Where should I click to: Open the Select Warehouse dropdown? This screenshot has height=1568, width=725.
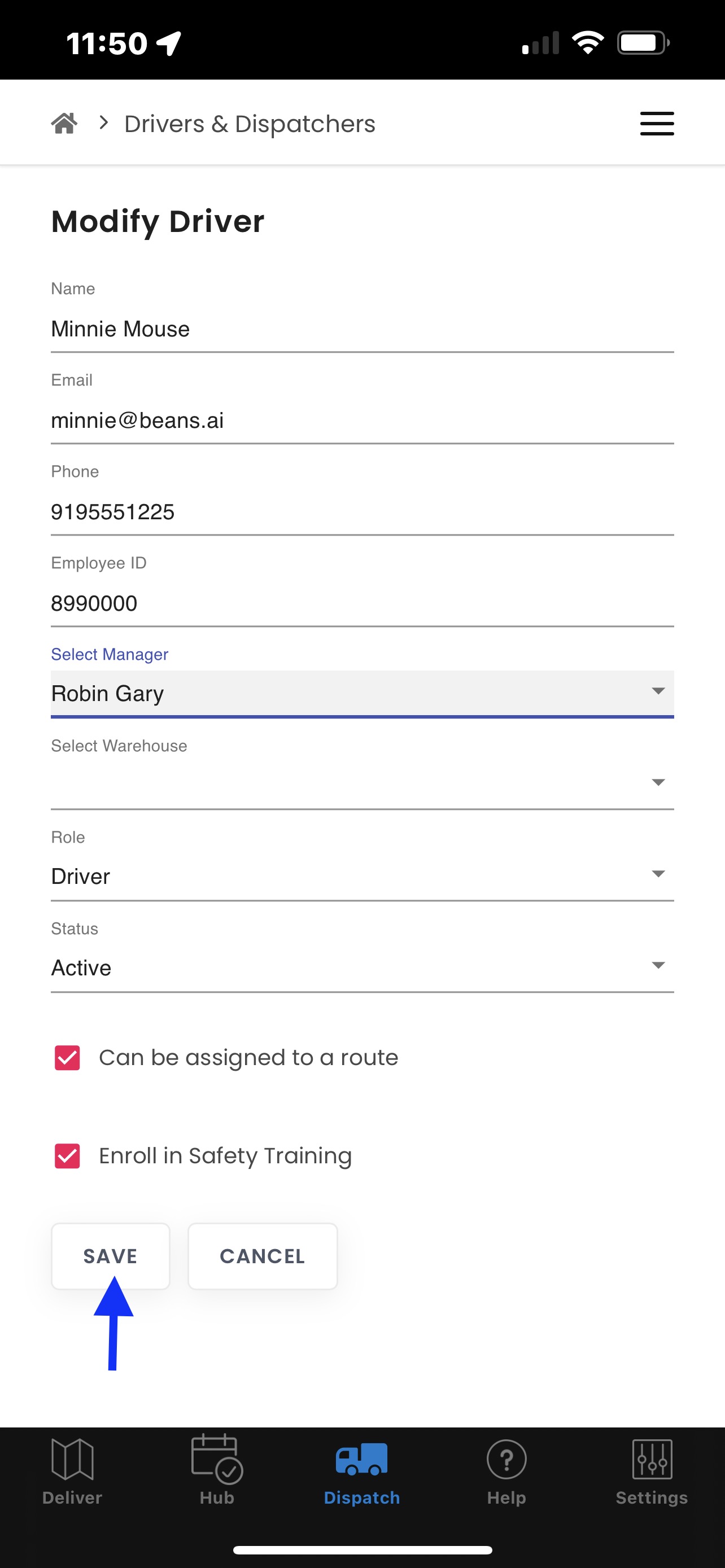pos(361,783)
